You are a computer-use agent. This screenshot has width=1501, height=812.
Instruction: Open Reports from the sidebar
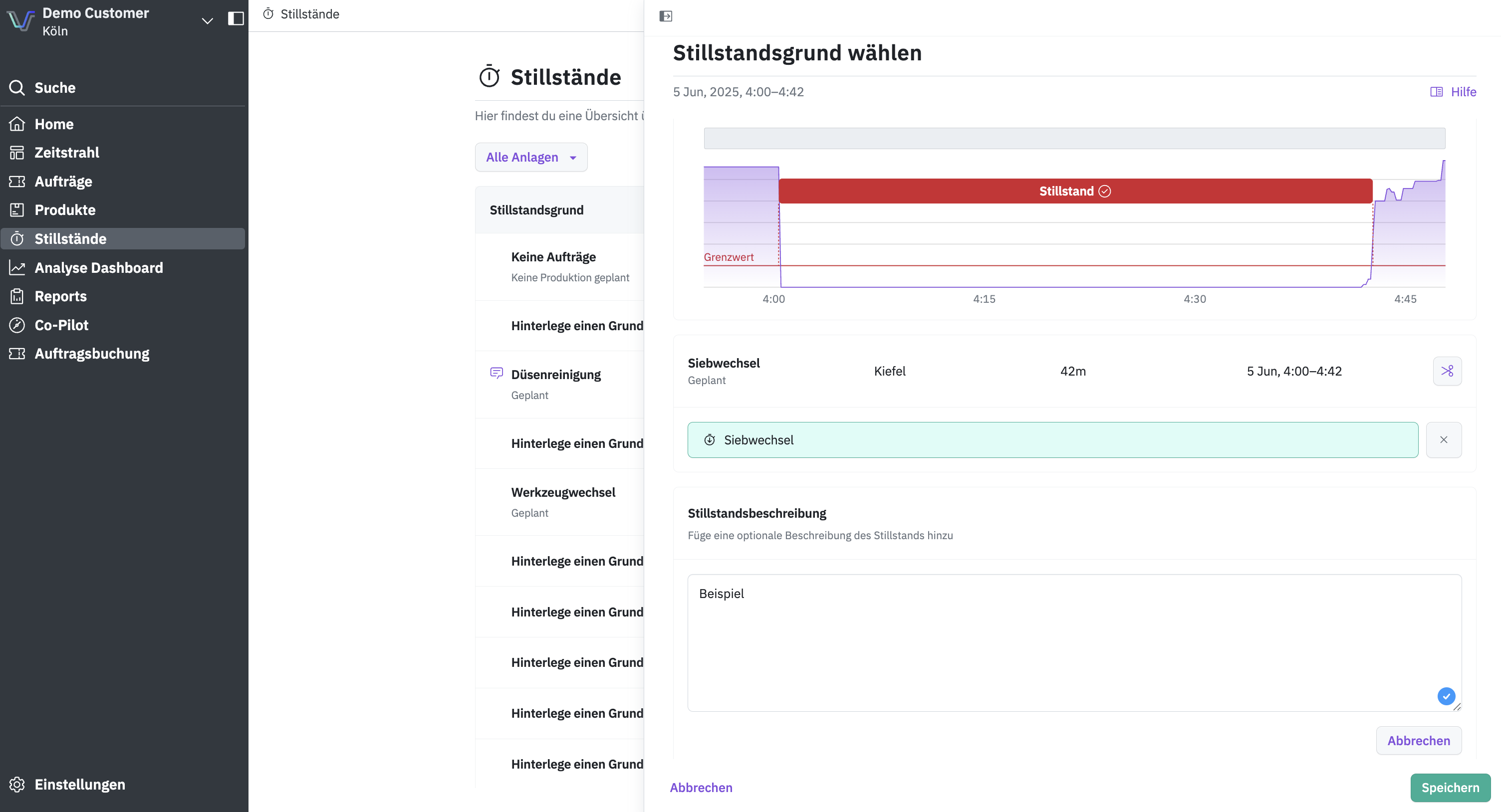click(60, 296)
